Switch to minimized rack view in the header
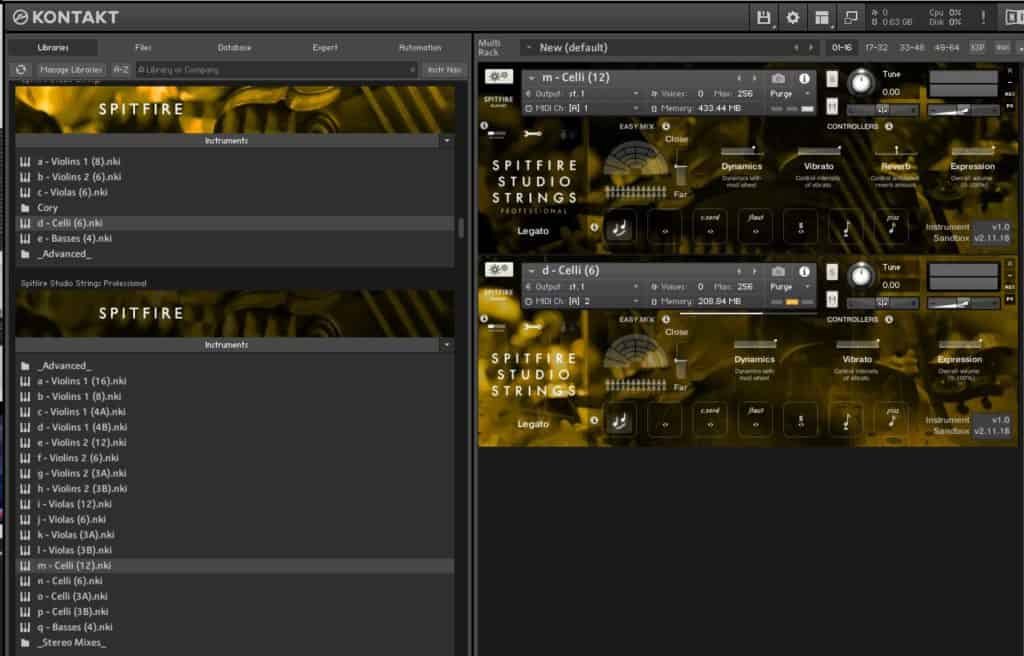 (850, 18)
